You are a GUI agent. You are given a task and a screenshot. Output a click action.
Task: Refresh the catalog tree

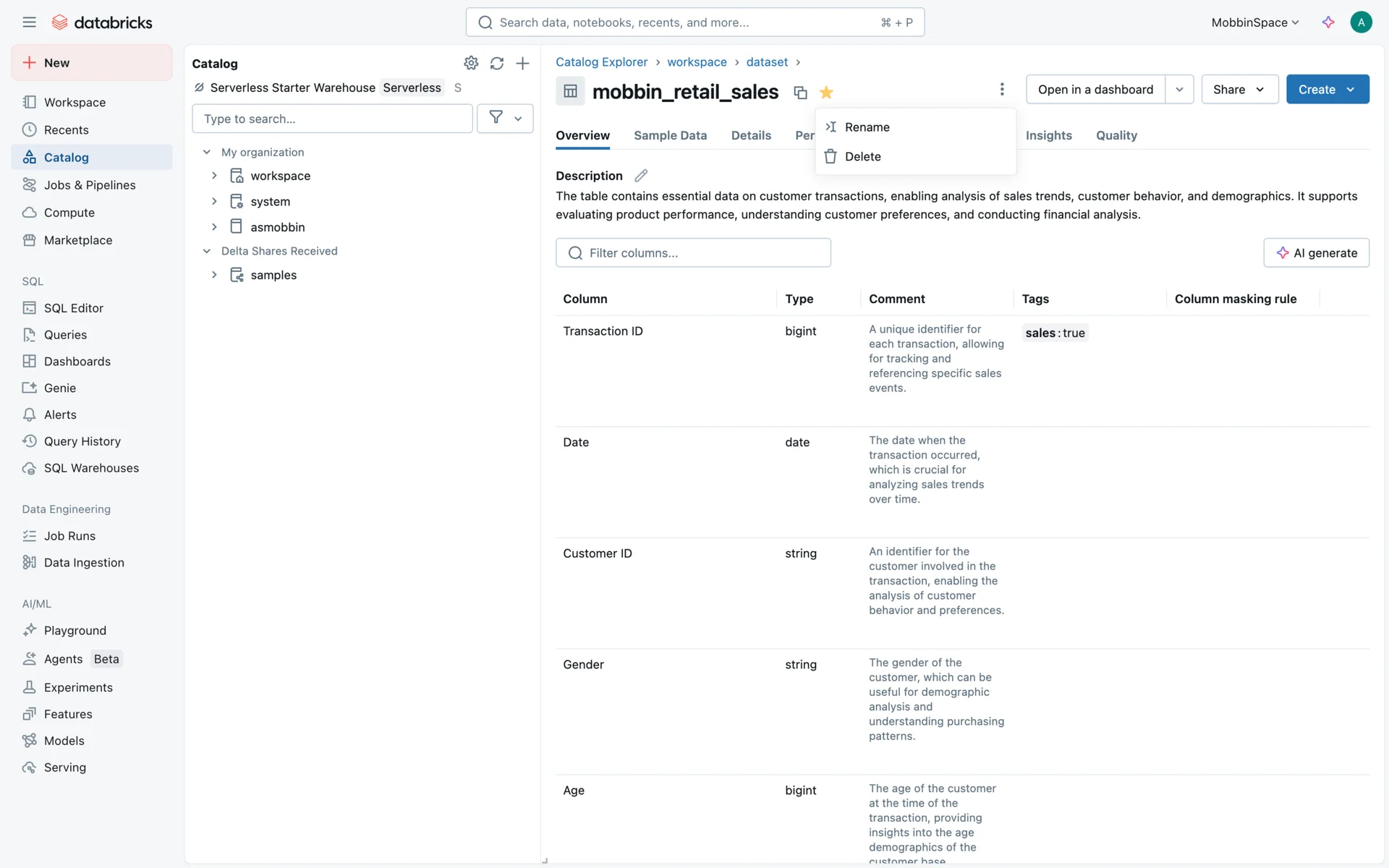pos(496,64)
